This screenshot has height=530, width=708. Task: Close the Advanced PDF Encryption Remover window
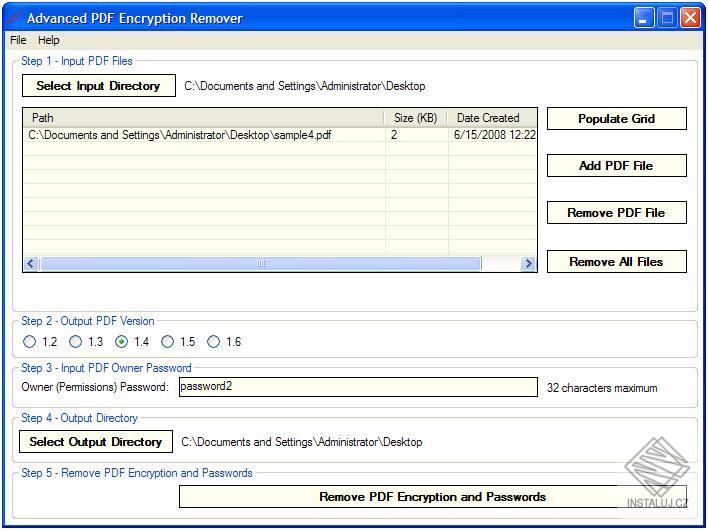point(691,18)
